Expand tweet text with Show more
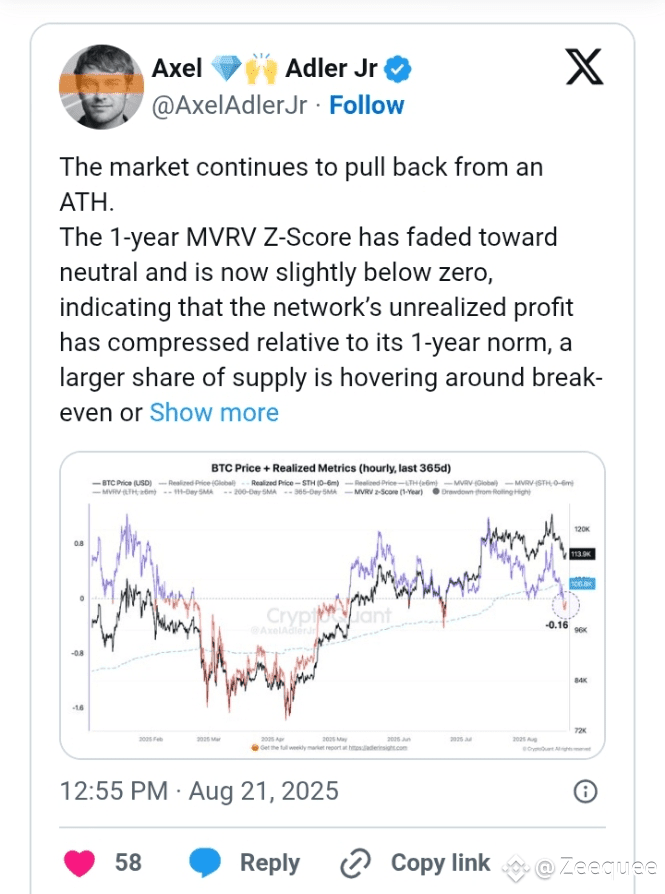This screenshot has width=665, height=894. [x=214, y=412]
